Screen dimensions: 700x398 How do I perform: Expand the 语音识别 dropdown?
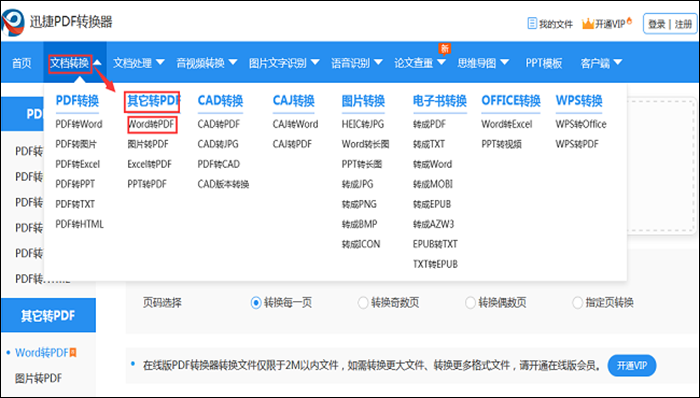point(378,63)
